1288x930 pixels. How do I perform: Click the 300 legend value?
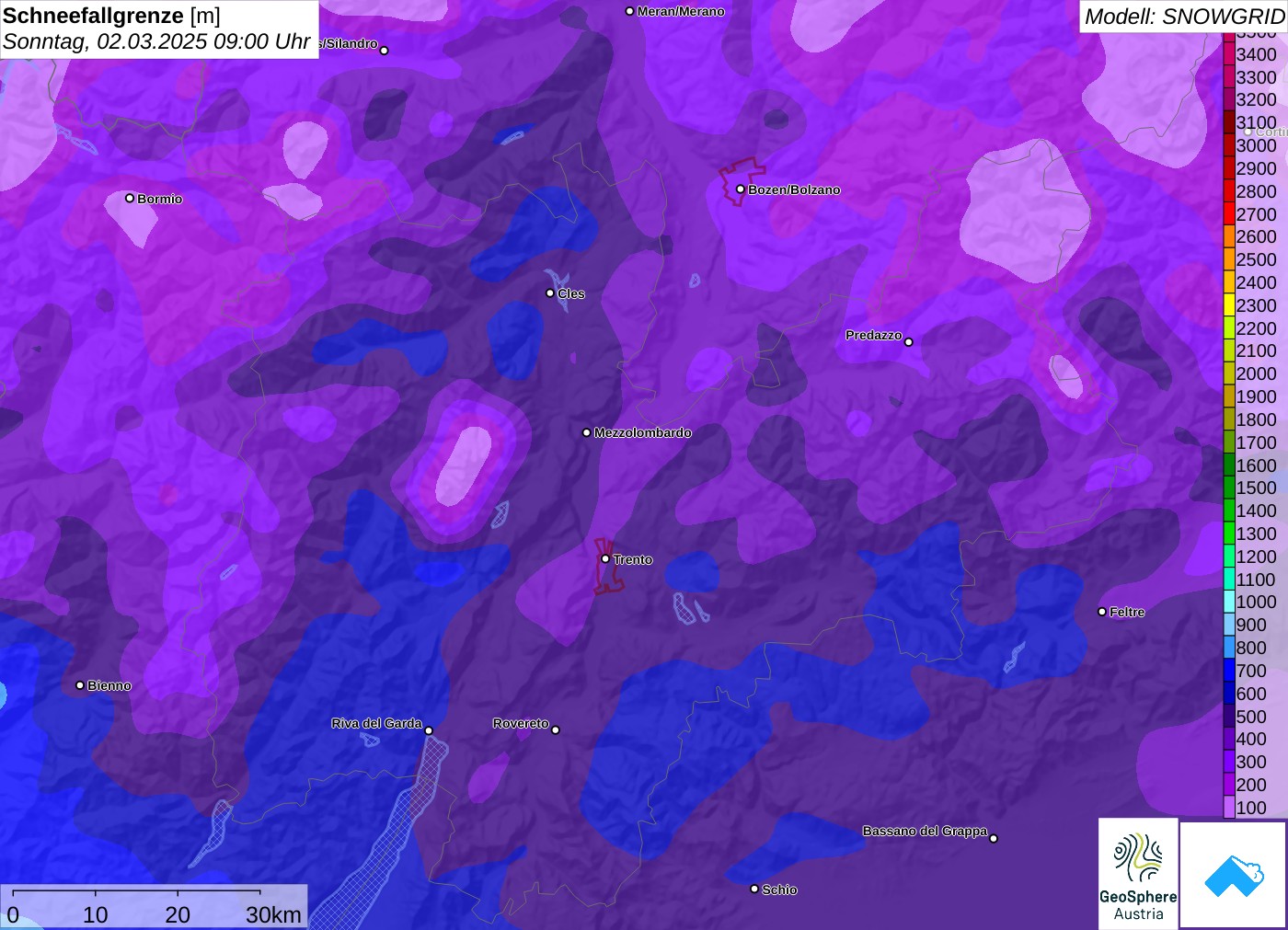coord(1251,762)
